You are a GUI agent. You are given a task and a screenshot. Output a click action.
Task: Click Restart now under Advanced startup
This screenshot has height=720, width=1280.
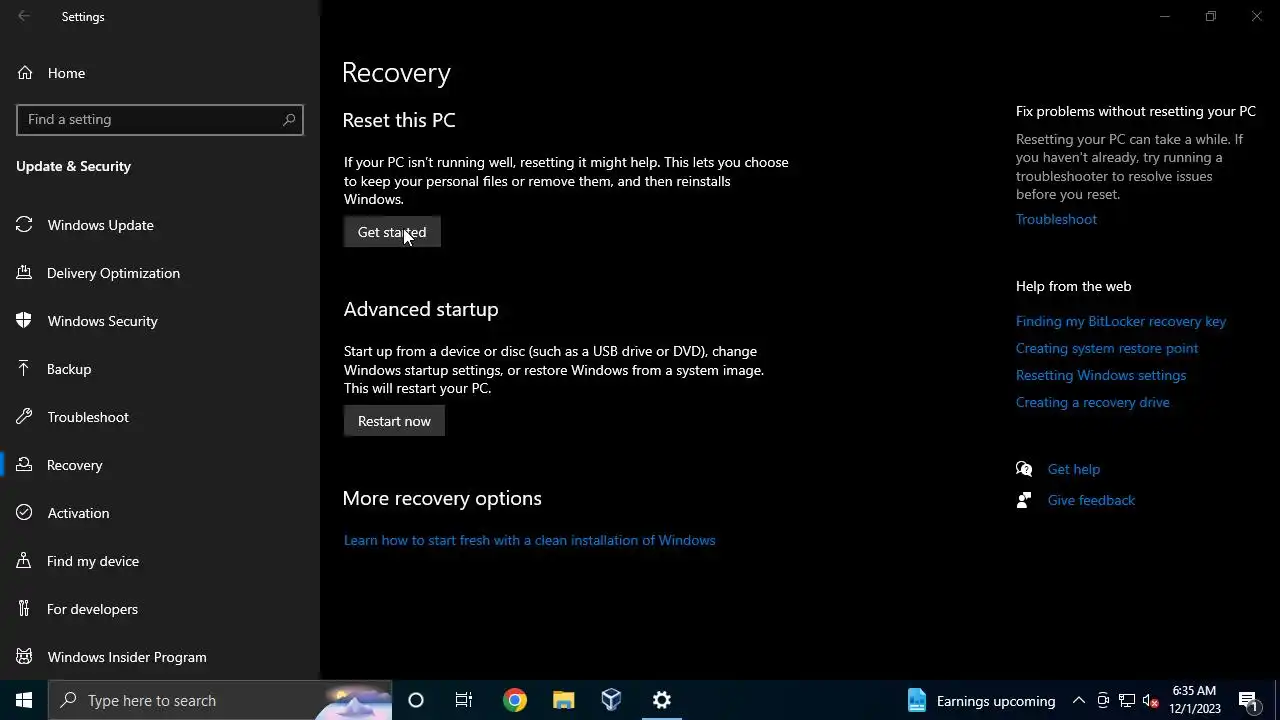click(394, 421)
